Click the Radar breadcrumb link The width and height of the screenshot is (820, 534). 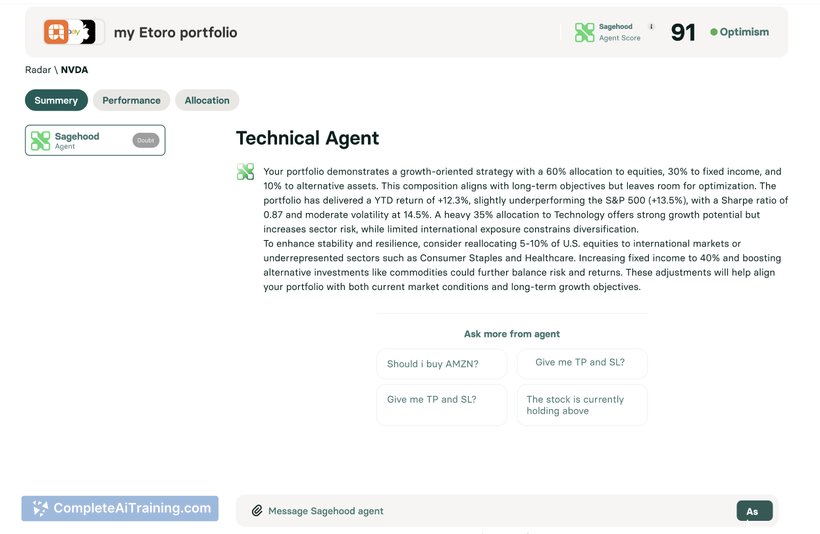click(x=38, y=70)
